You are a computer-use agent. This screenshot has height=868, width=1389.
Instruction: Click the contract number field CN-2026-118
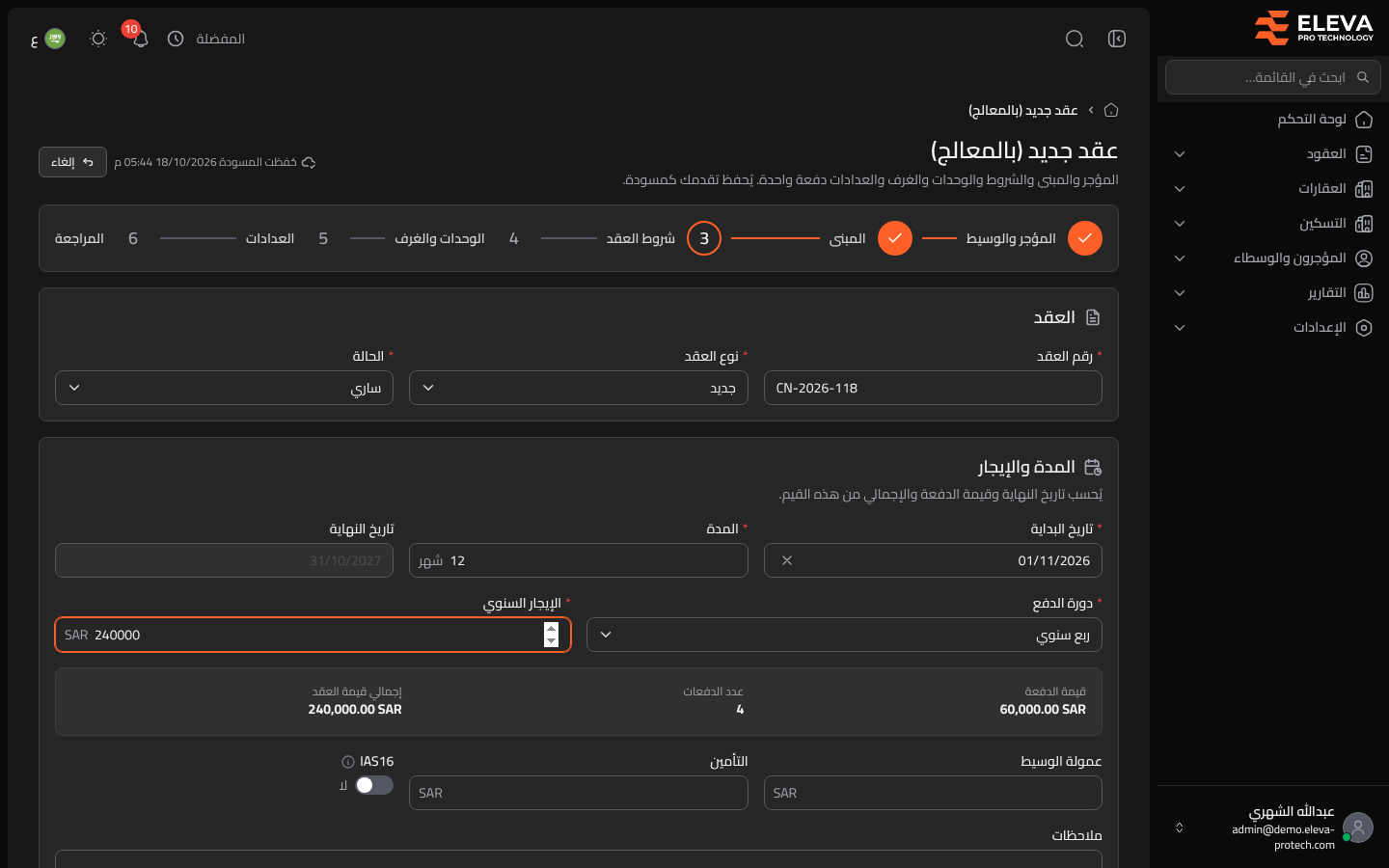pos(933,388)
